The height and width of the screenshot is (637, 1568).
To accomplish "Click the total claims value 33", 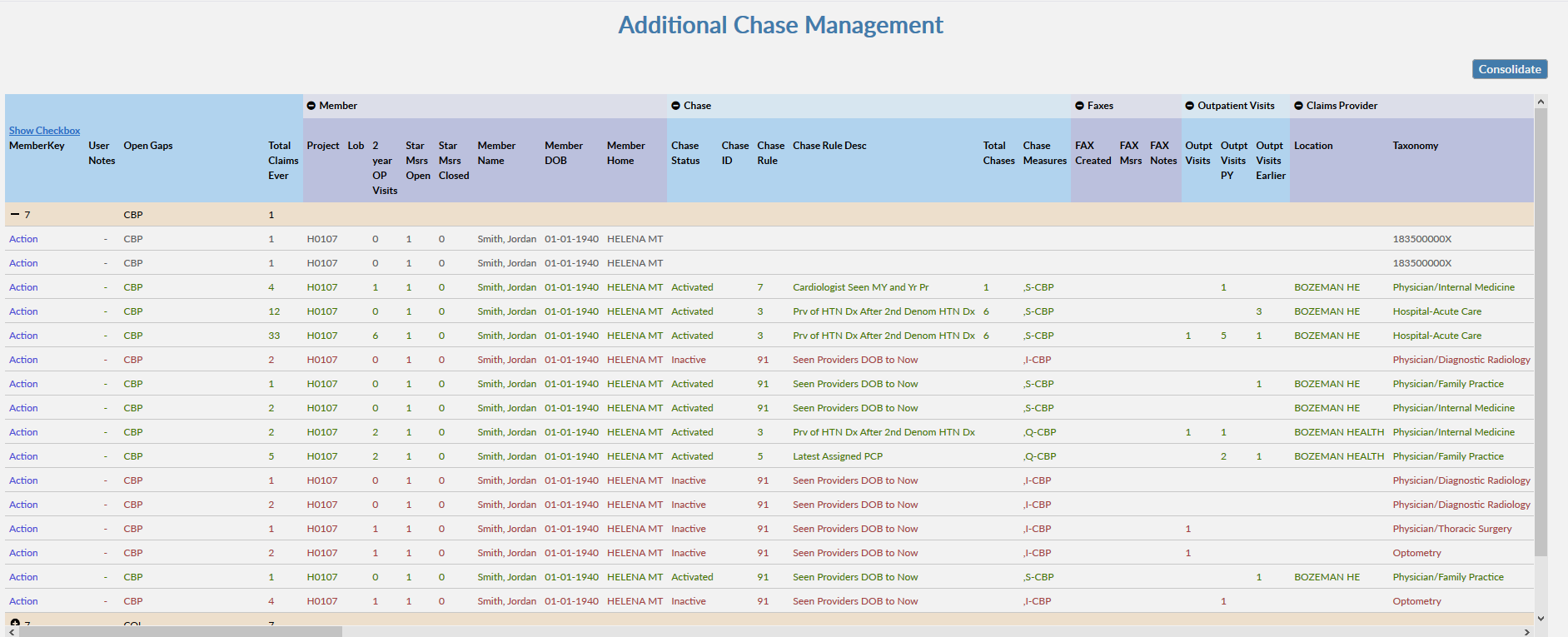I will 274,336.
